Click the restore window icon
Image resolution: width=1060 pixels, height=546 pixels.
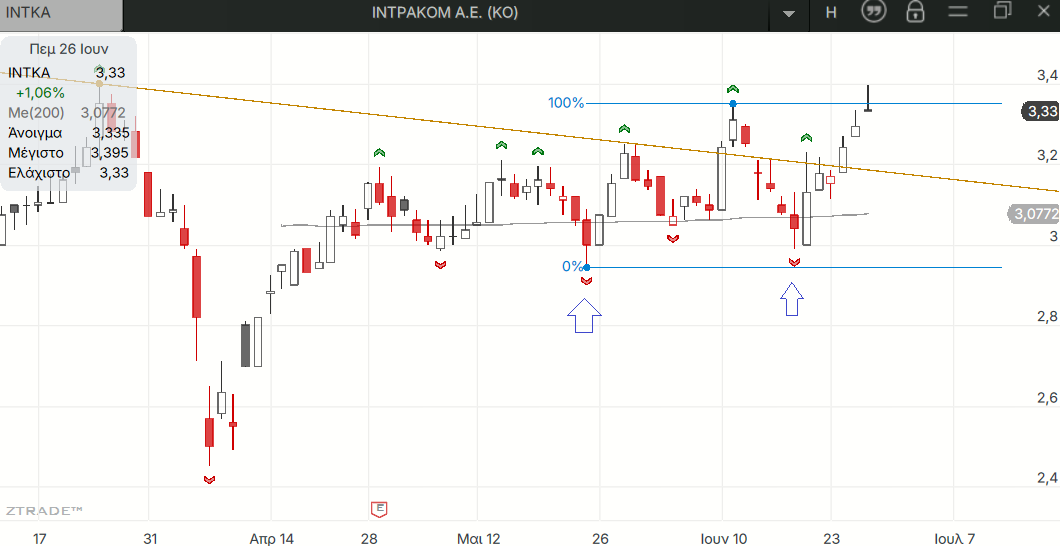1003,10
